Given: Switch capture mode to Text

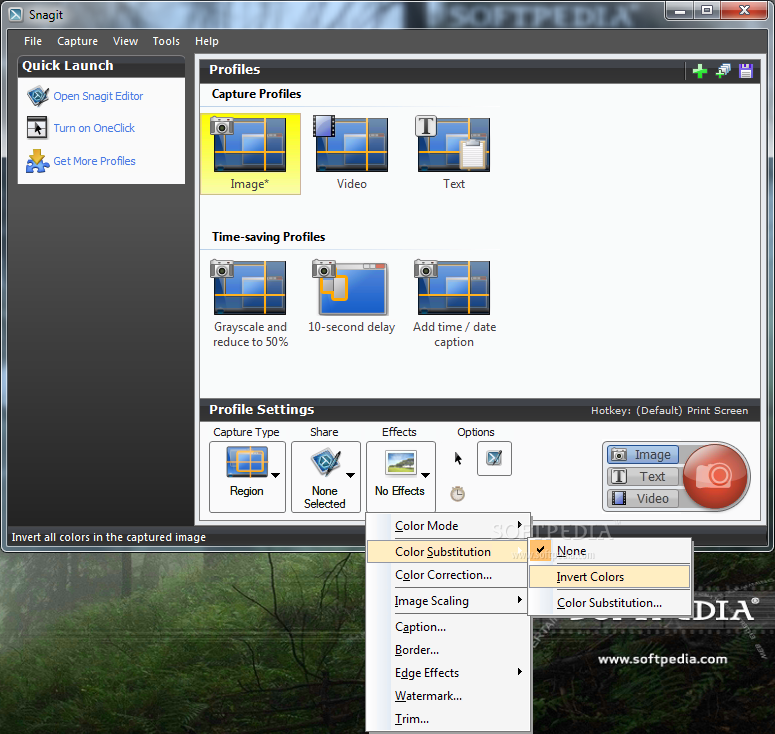Looking at the screenshot, I should click(643, 476).
